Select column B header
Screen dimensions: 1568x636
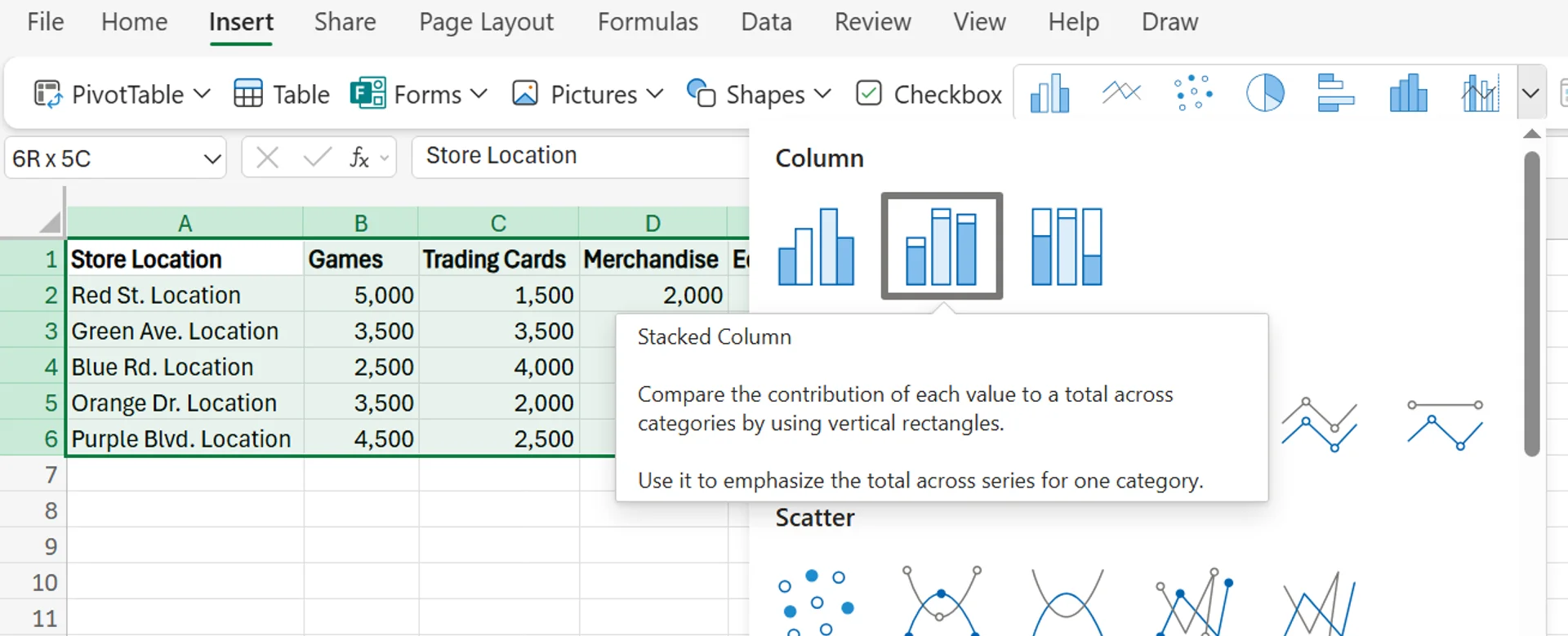tap(361, 223)
